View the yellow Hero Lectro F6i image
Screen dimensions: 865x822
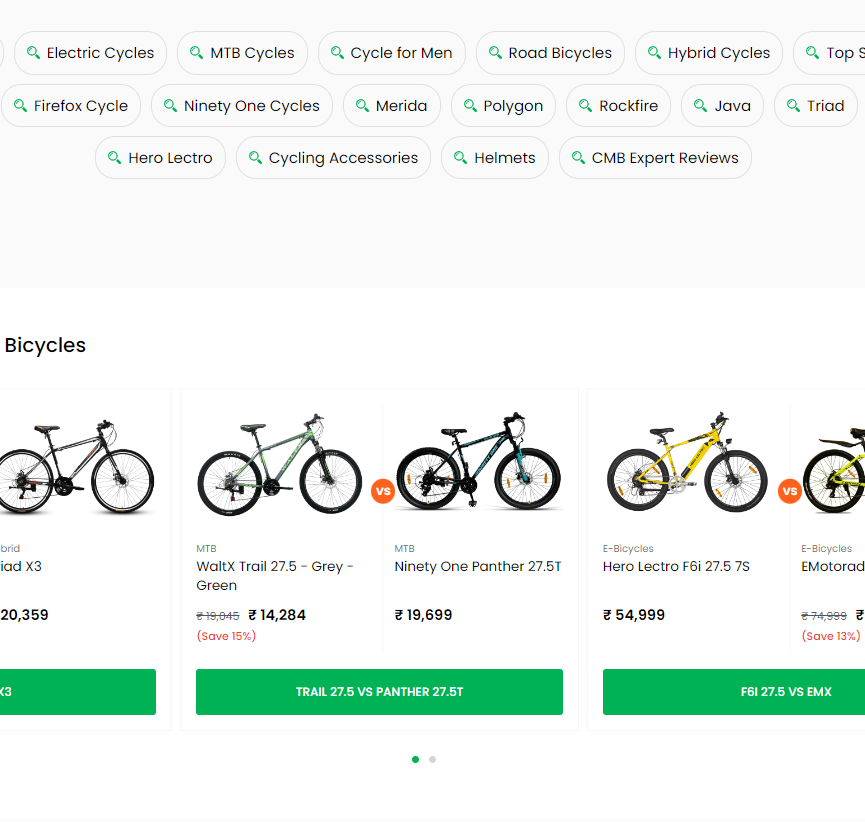[687, 462]
